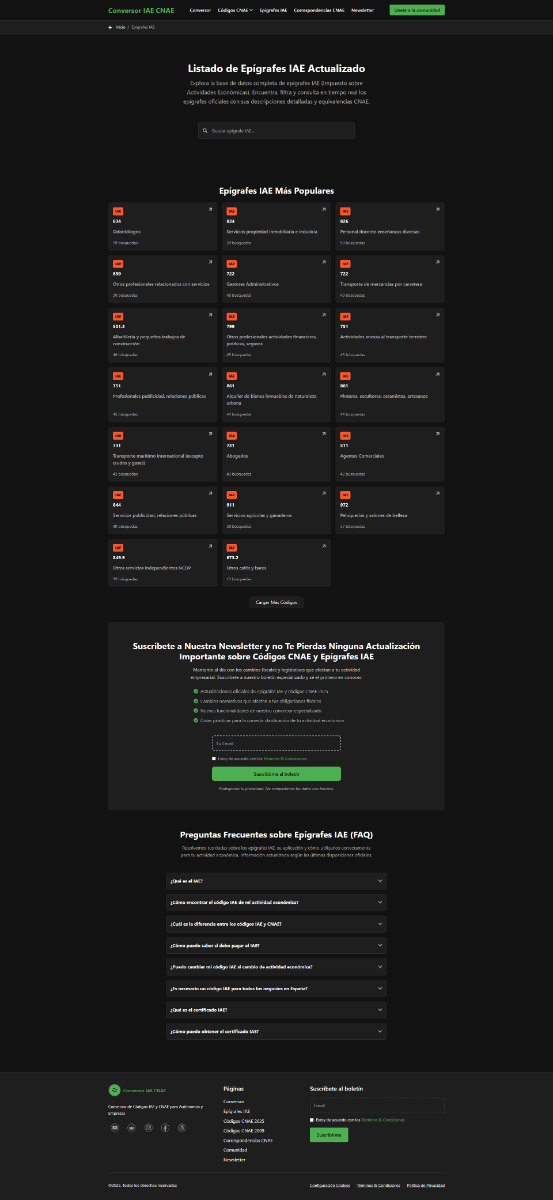Screen dimensions: 553x1200
Task: Expand the '¿Qué es el IAE?' question
Action: click(x=276, y=881)
